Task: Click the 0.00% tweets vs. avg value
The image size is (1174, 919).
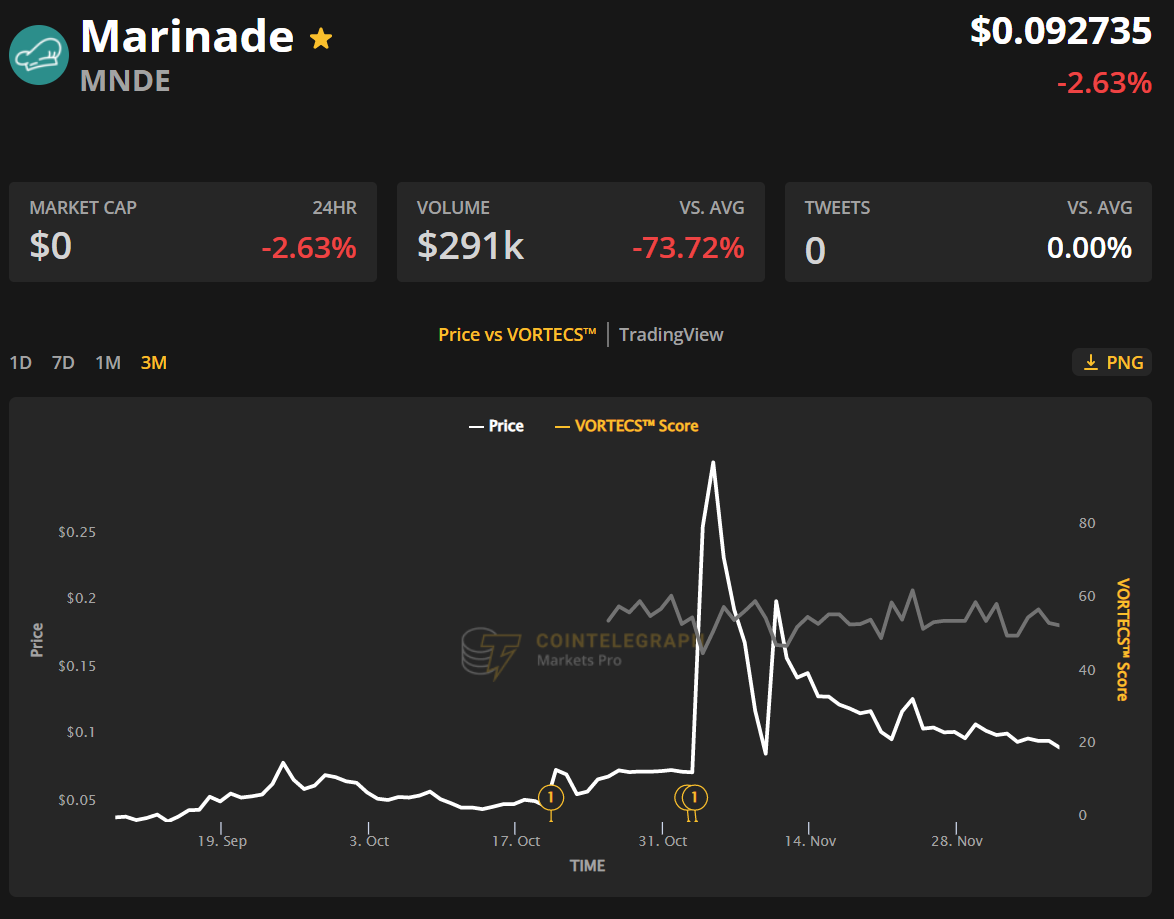Action: 1089,248
